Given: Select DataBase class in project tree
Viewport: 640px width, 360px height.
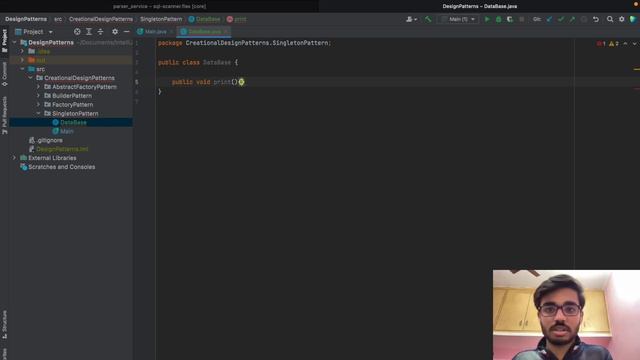Looking at the screenshot, I should pyautogui.click(x=73, y=122).
